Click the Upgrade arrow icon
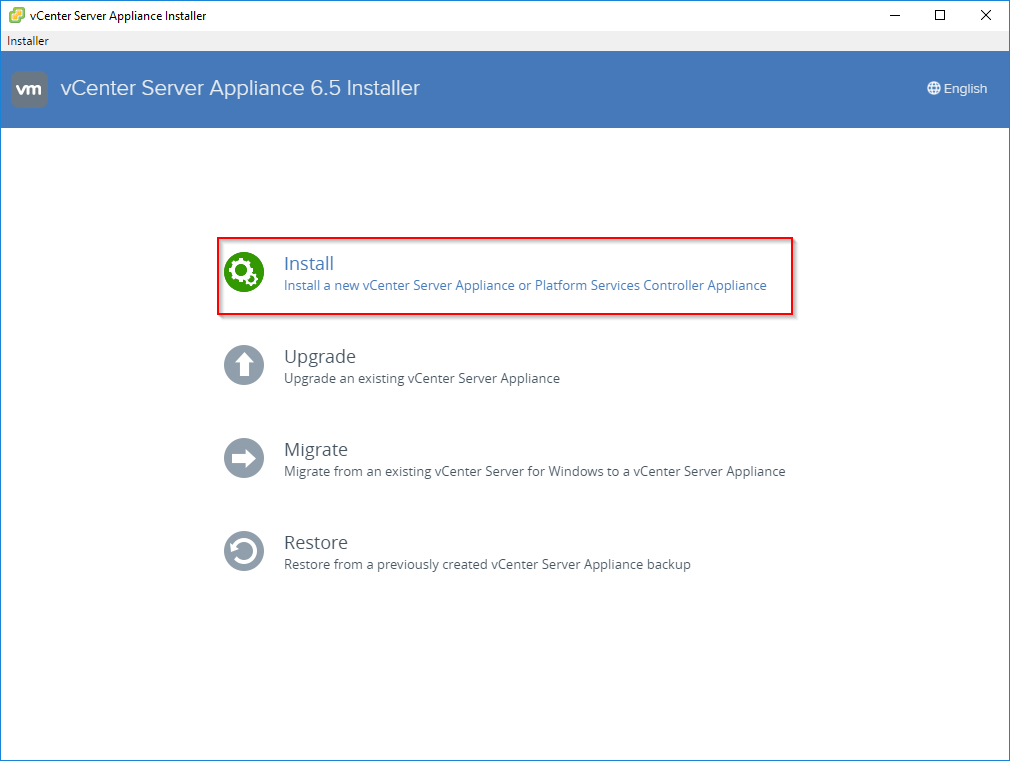This screenshot has width=1010, height=761. coord(244,364)
